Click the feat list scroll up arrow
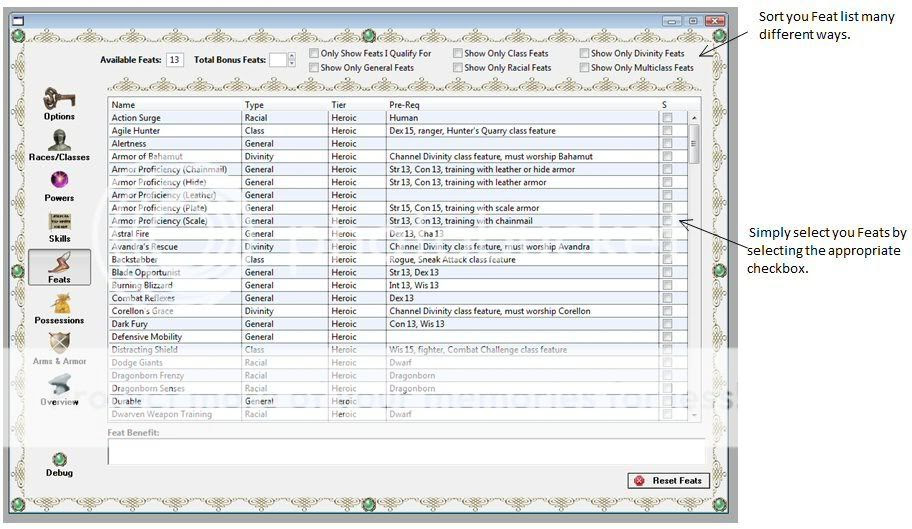 [694, 117]
